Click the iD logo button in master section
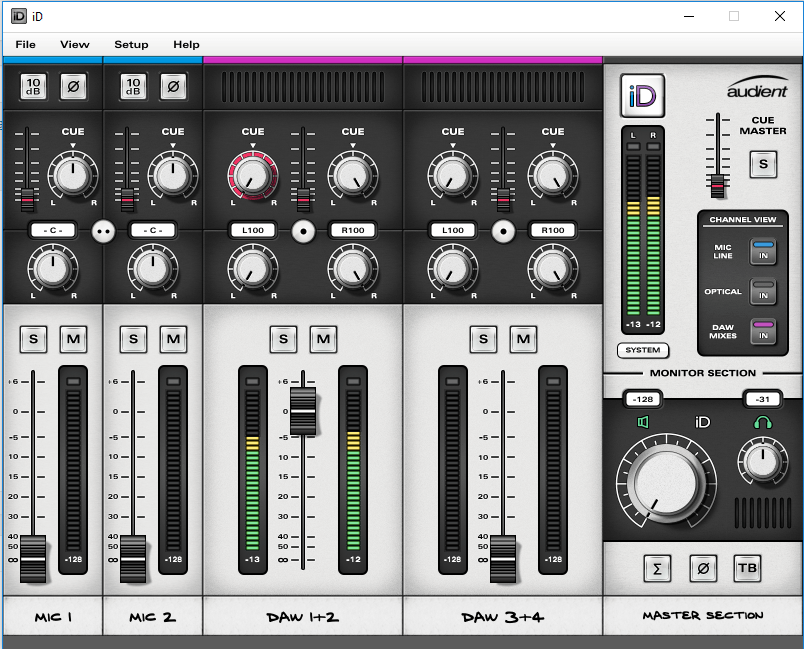Viewport: 804px width, 649px height. [641, 96]
